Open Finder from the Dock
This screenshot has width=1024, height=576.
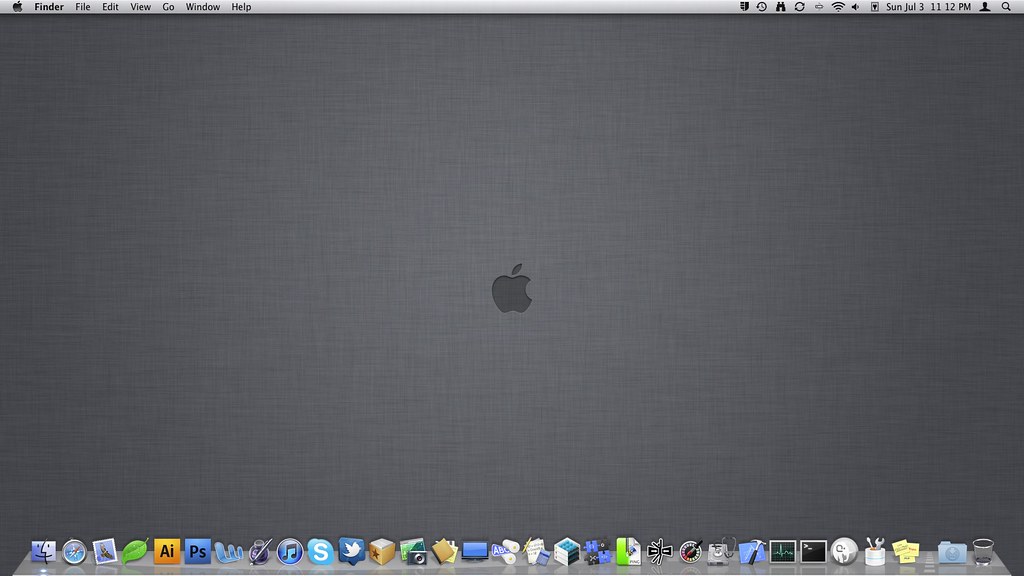(44, 552)
